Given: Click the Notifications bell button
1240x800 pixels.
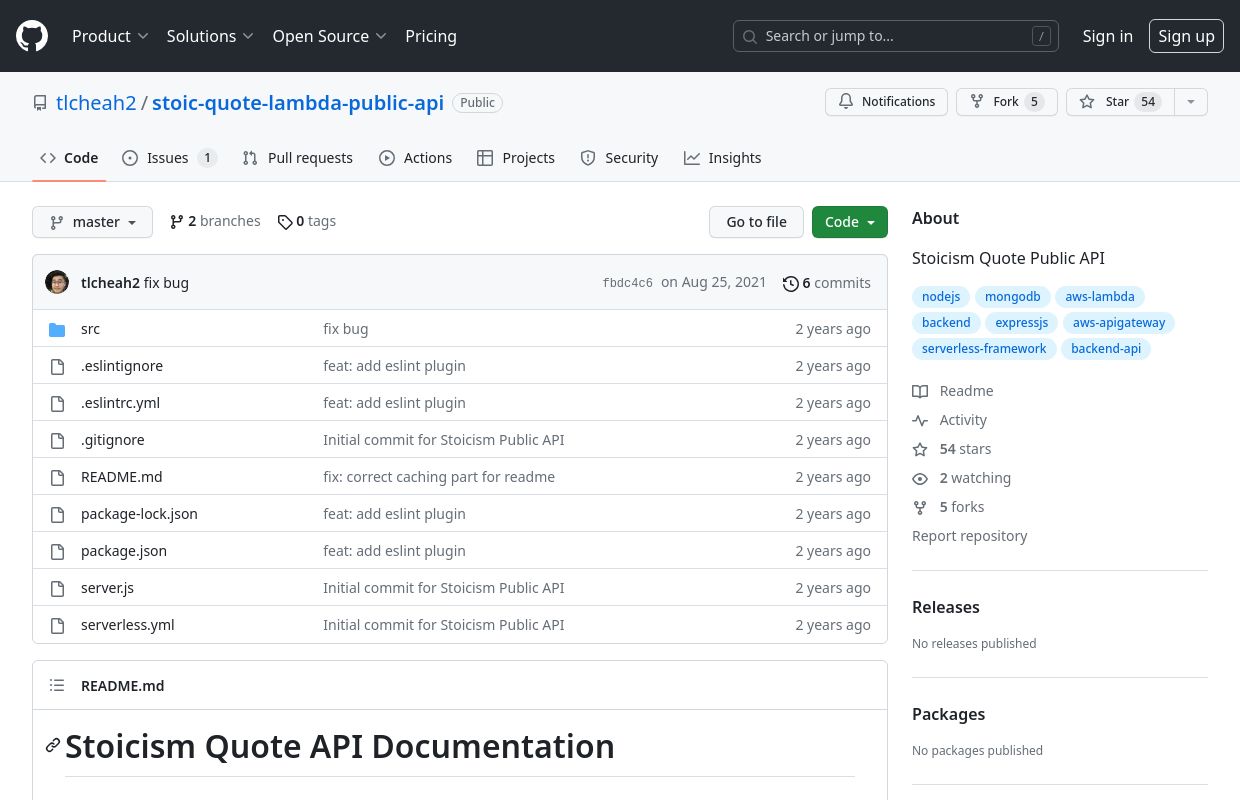Looking at the screenshot, I should 886,102.
